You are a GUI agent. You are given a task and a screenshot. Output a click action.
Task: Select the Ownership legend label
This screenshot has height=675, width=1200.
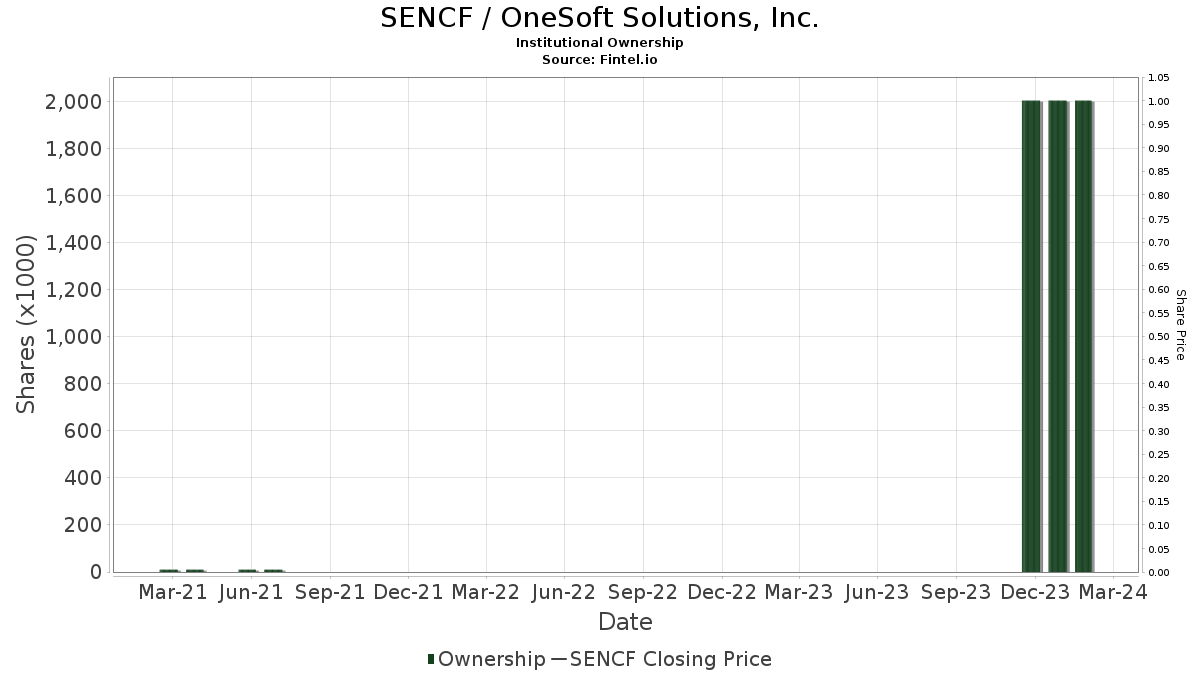coord(491,659)
